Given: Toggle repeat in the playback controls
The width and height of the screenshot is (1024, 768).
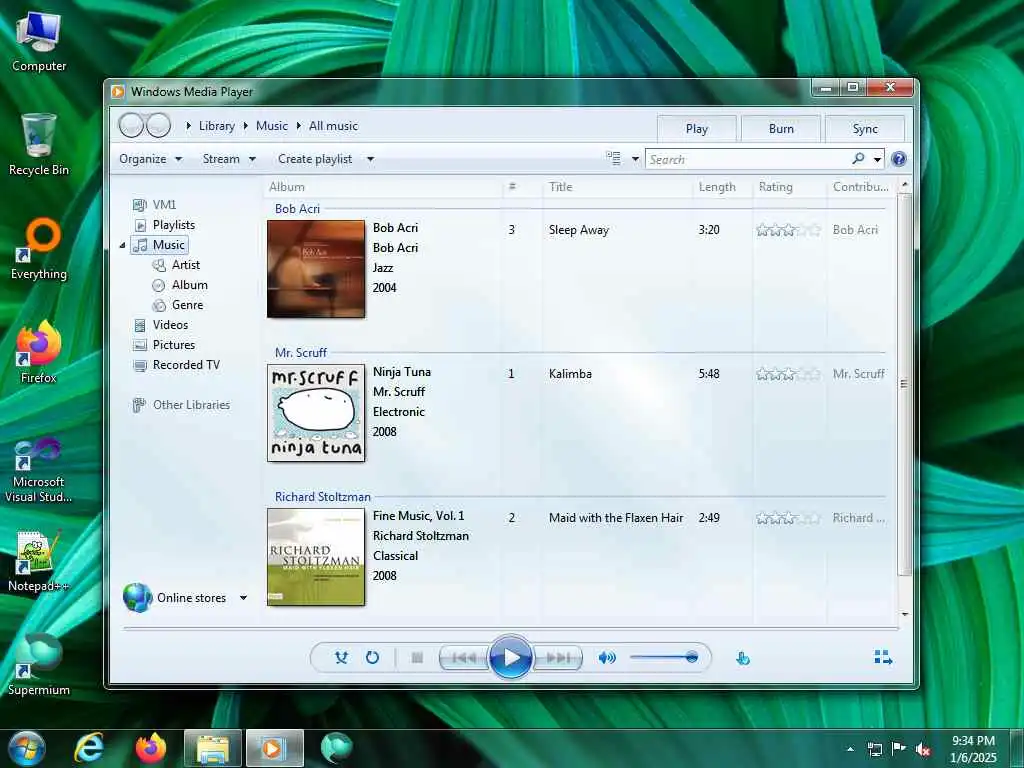Looking at the screenshot, I should (x=372, y=658).
